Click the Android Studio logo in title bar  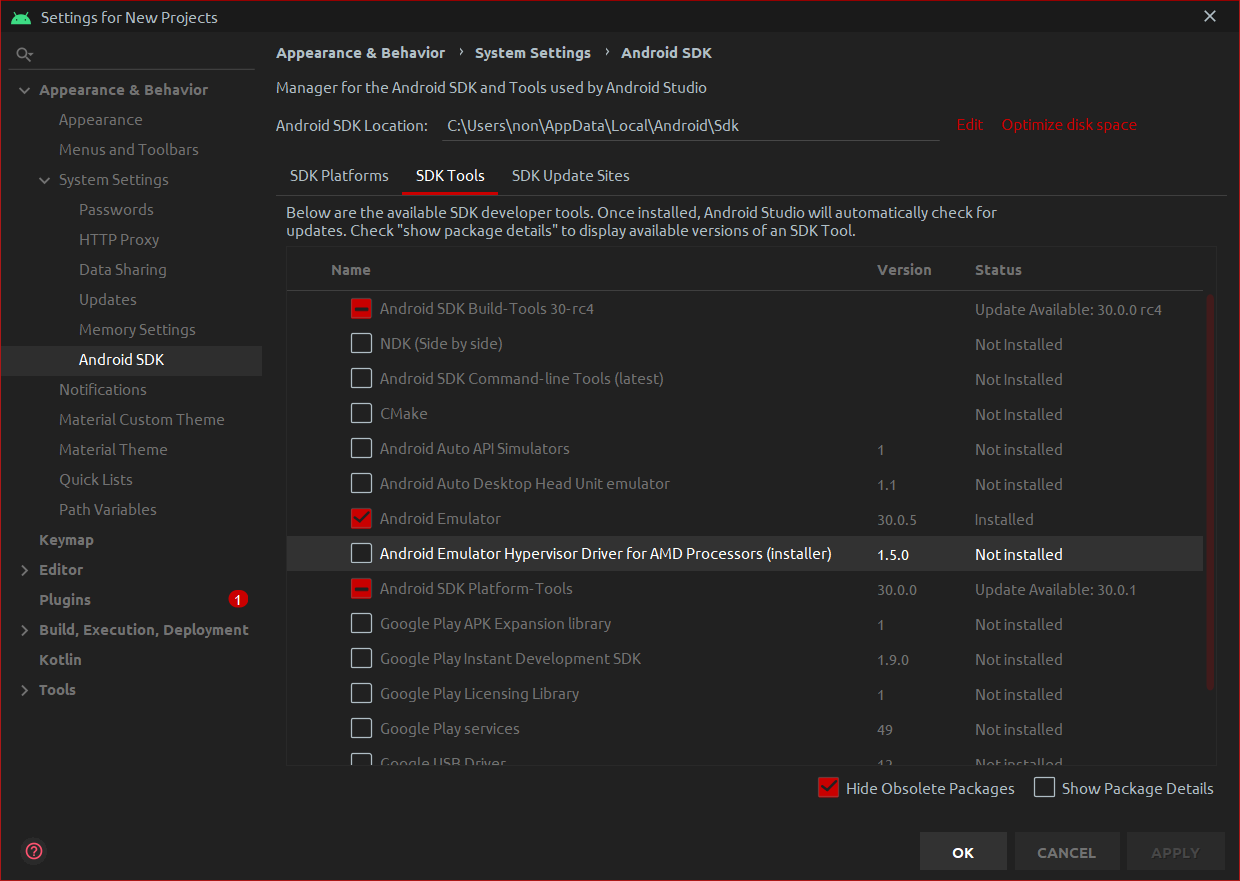21,17
